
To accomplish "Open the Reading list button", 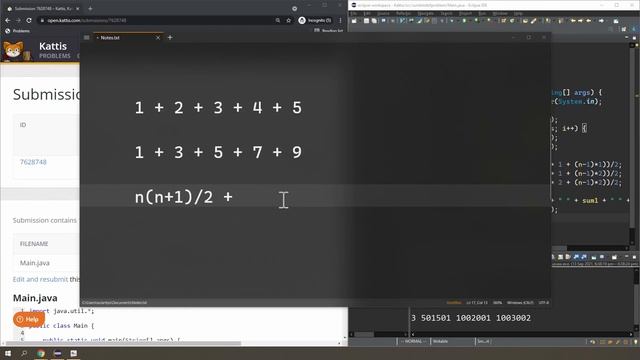I will click(328, 31).
